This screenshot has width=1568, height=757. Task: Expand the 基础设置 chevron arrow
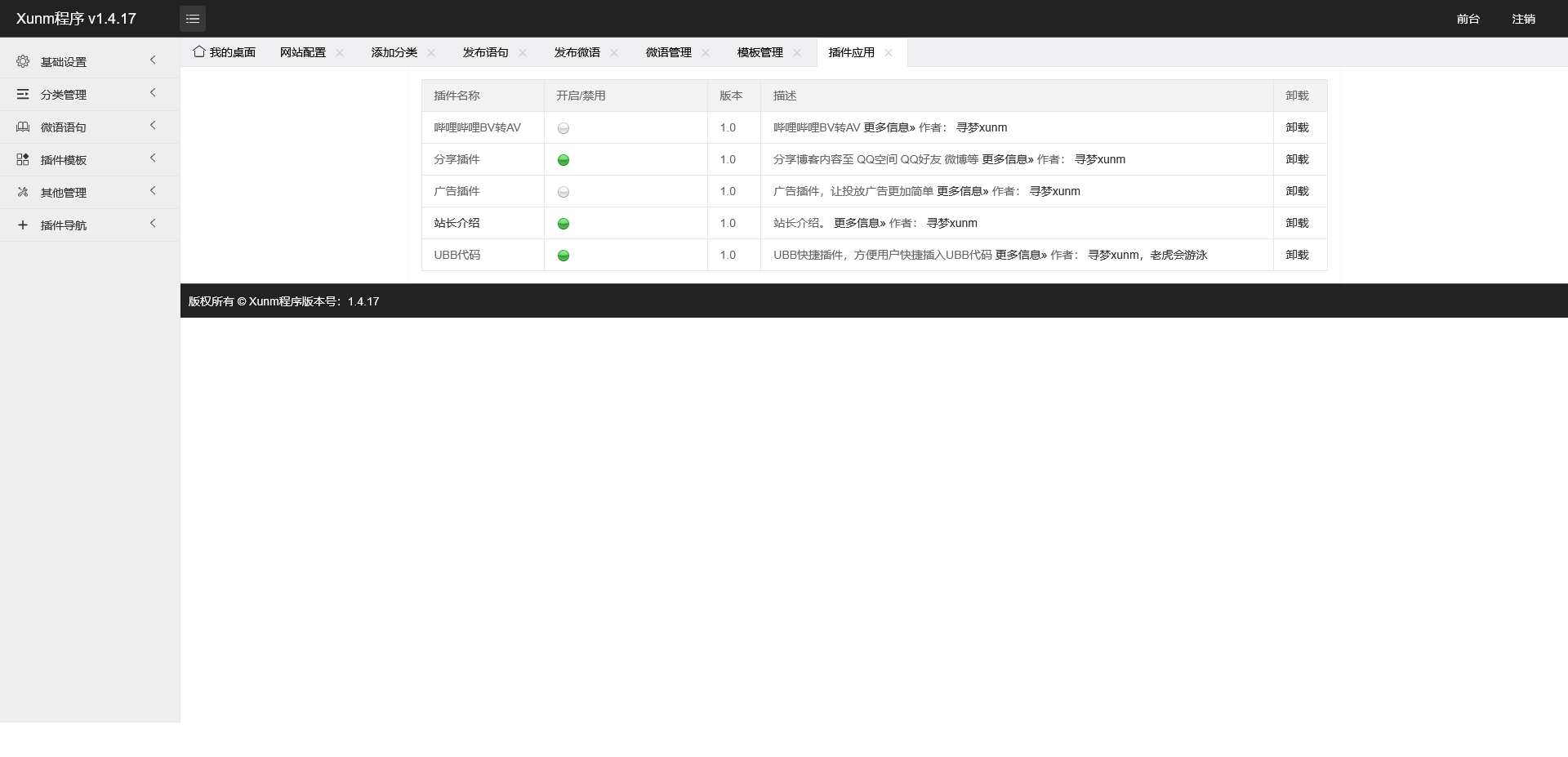pyautogui.click(x=153, y=60)
